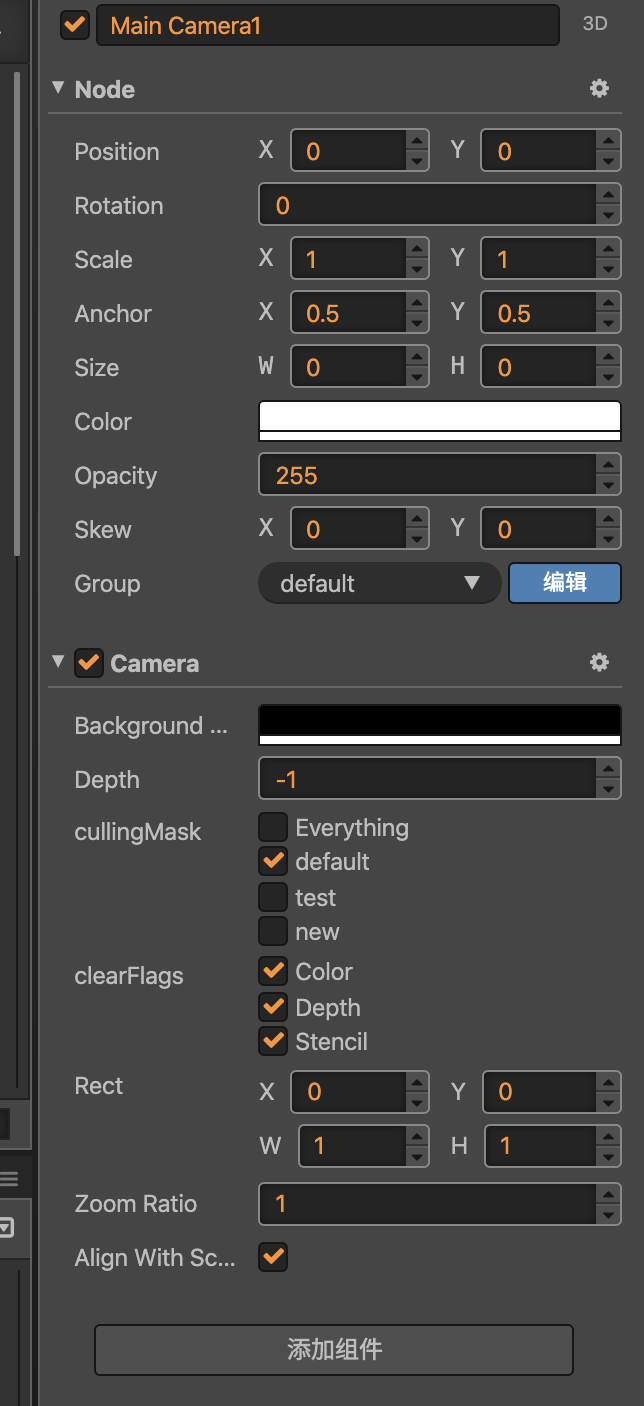Enable Everything in cullingMask

[273, 828]
